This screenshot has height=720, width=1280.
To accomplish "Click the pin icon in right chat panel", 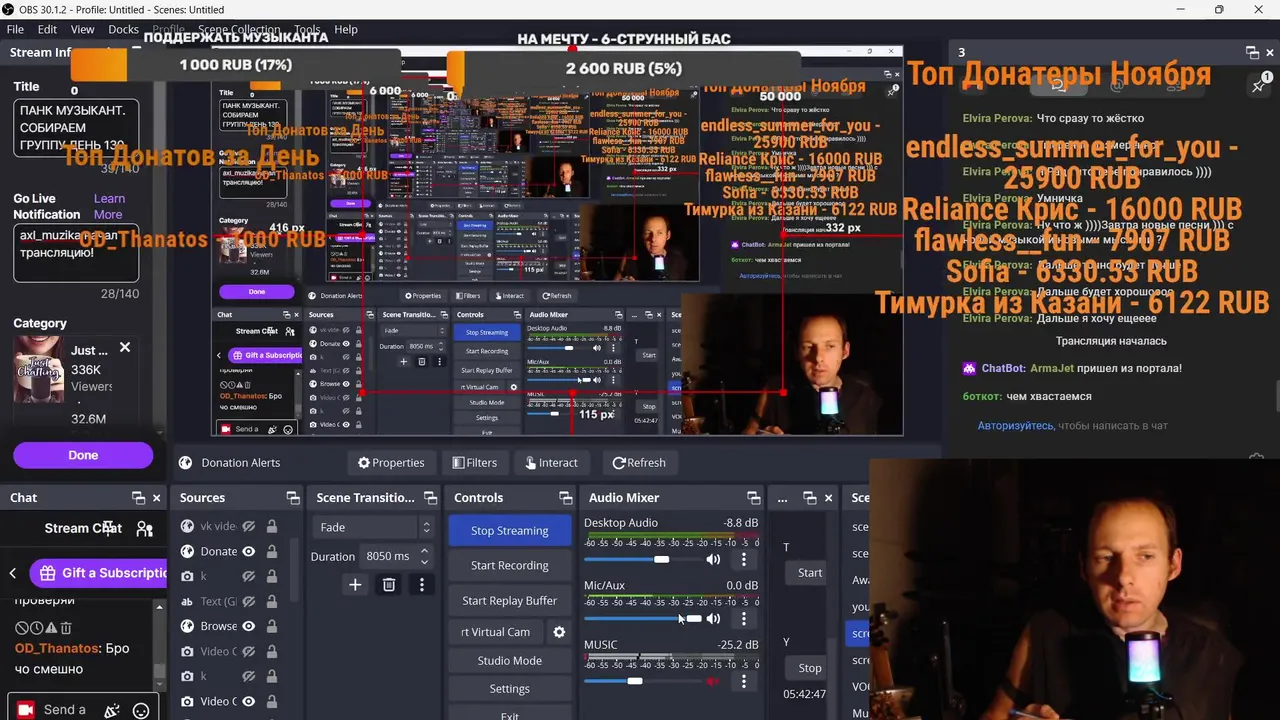I will click(1259, 86).
